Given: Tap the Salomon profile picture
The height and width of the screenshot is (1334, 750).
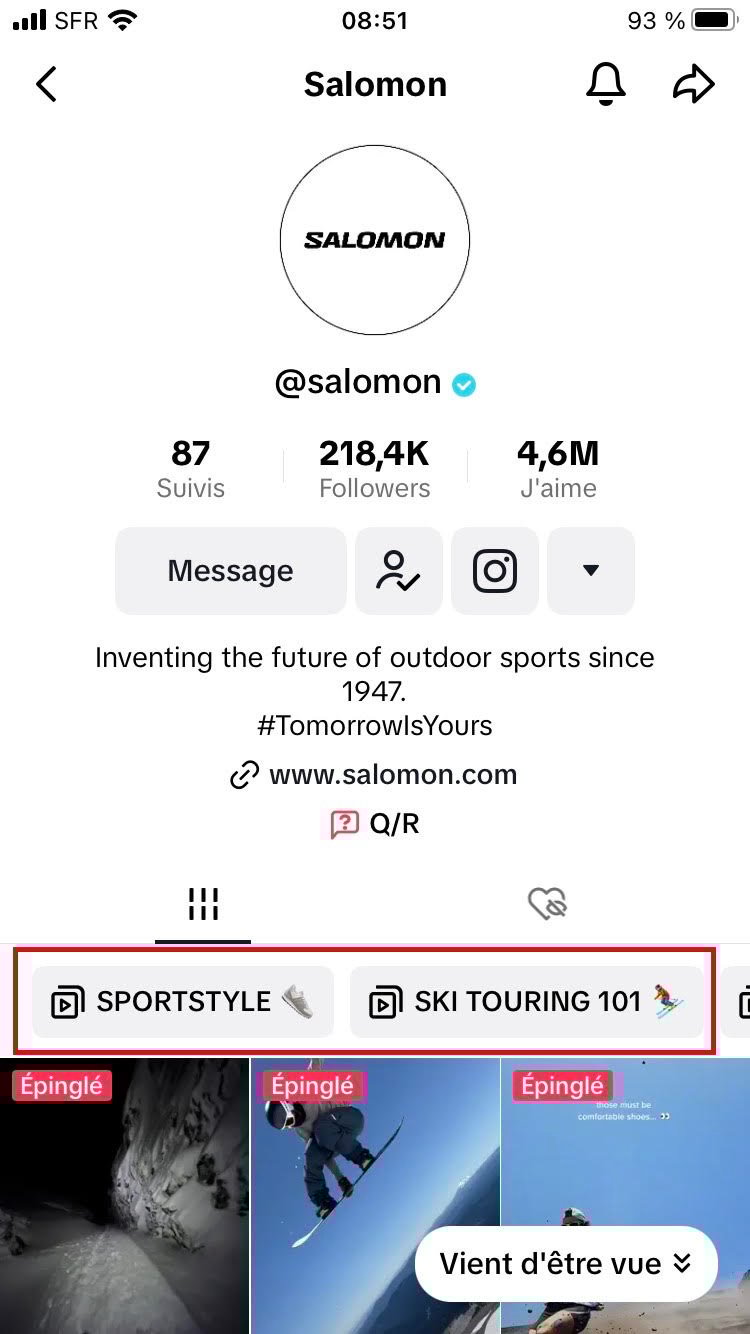Looking at the screenshot, I should click(375, 240).
